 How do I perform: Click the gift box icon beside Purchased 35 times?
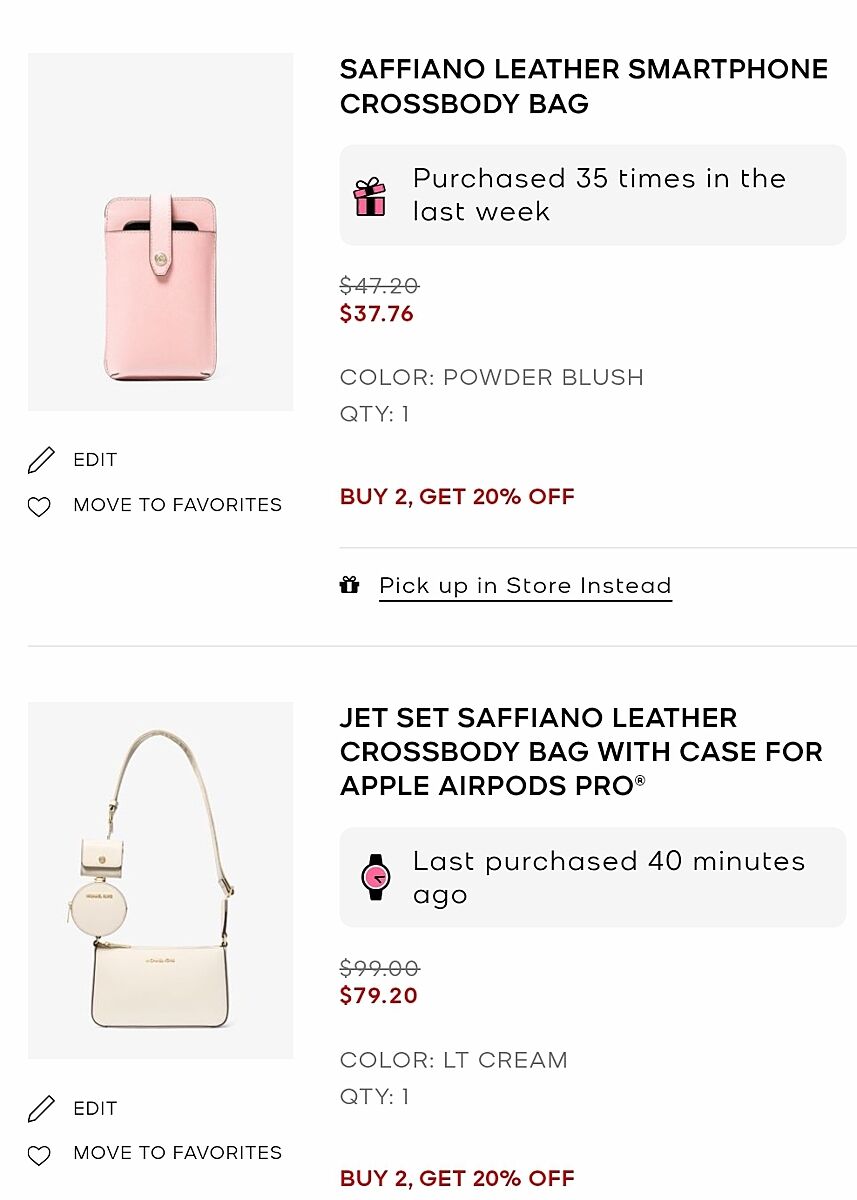[370, 197]
